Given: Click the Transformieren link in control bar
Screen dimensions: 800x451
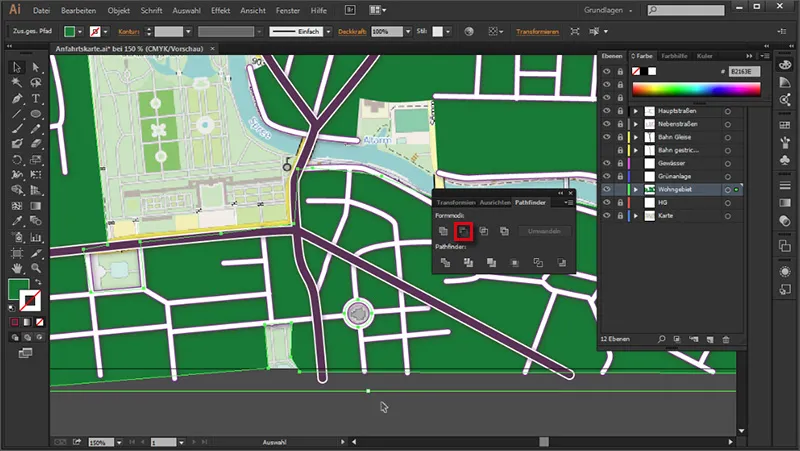Looking at the screenshot, I should [537, 32].
